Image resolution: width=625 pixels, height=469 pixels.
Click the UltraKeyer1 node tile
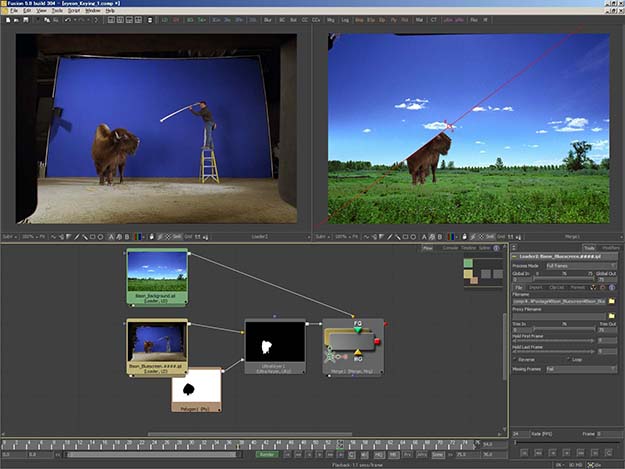274,346
